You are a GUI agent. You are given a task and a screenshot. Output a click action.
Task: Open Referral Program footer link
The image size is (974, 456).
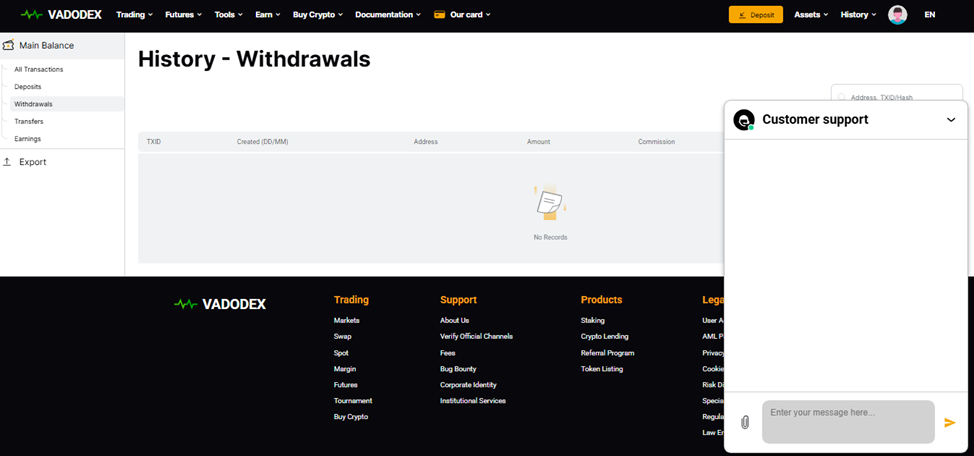[608, 353]
